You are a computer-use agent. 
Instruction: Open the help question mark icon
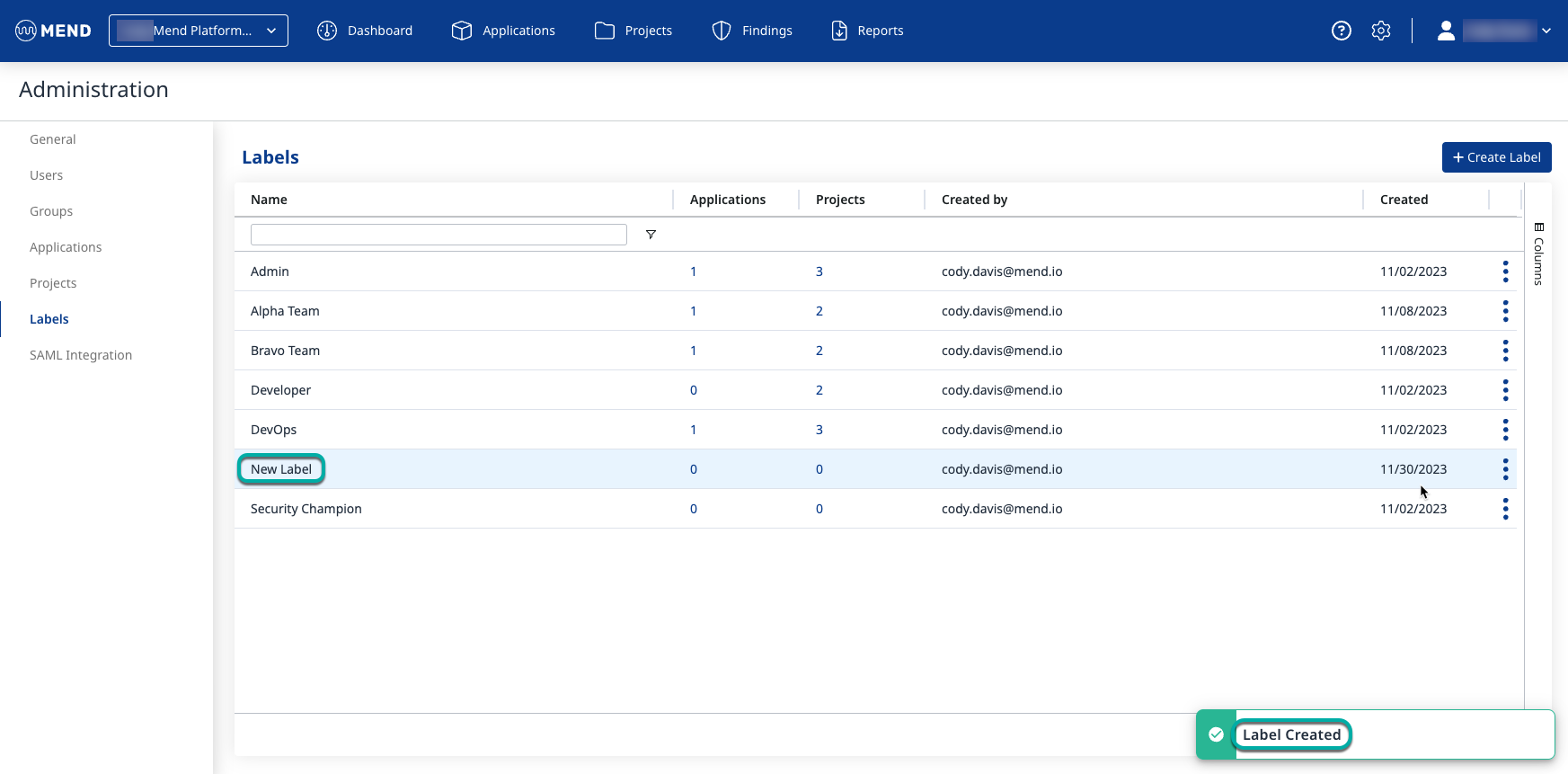(x=1341, y=31)
